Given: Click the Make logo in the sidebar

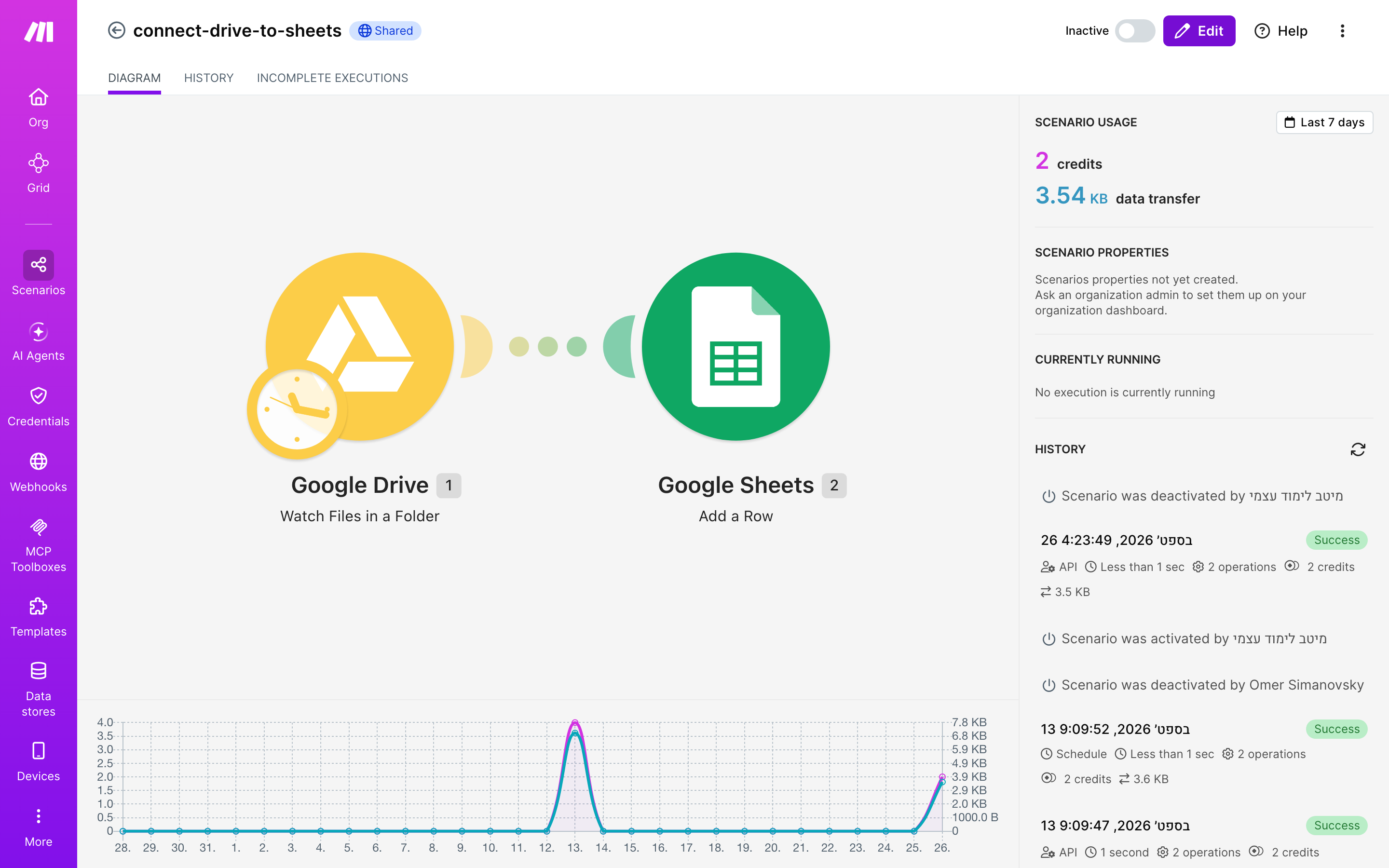Looking at the screenshot, I should [x=39, y=31].
